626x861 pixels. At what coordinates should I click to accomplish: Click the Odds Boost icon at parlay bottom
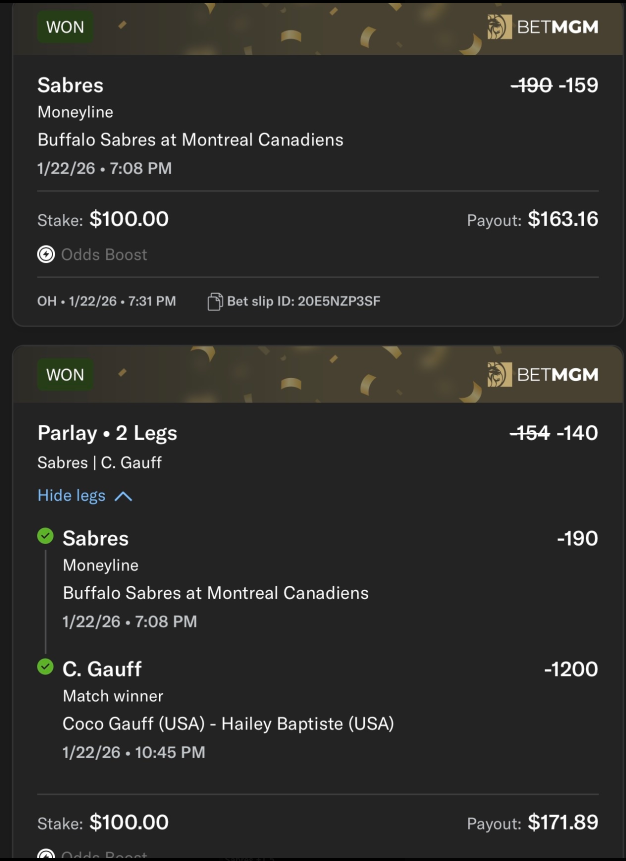(x=46, y=855)
